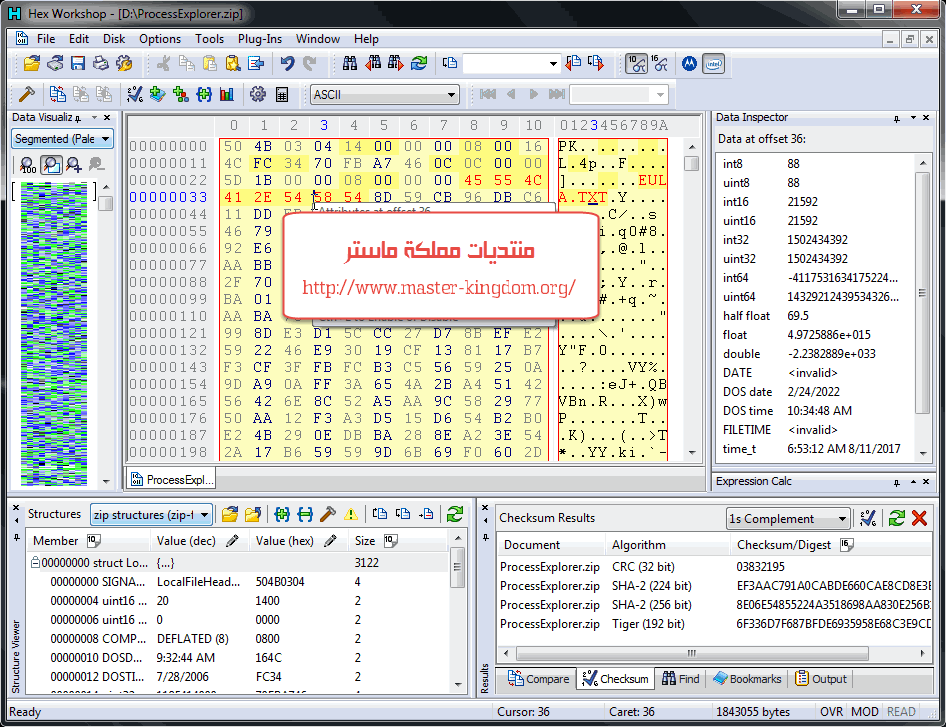
Task: Click the Document column header in Checksum Results
Action: (x=551, y=545)
